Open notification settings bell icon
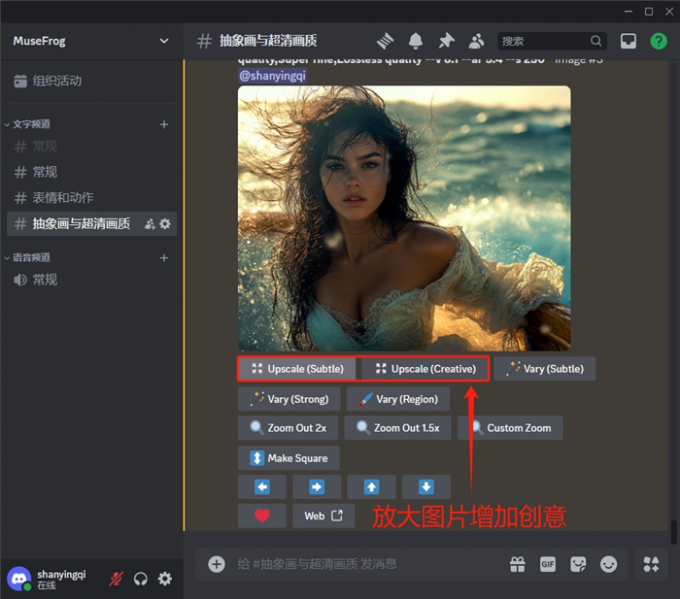Viewport: 680px width, 599px height. [x=415, y=41]
